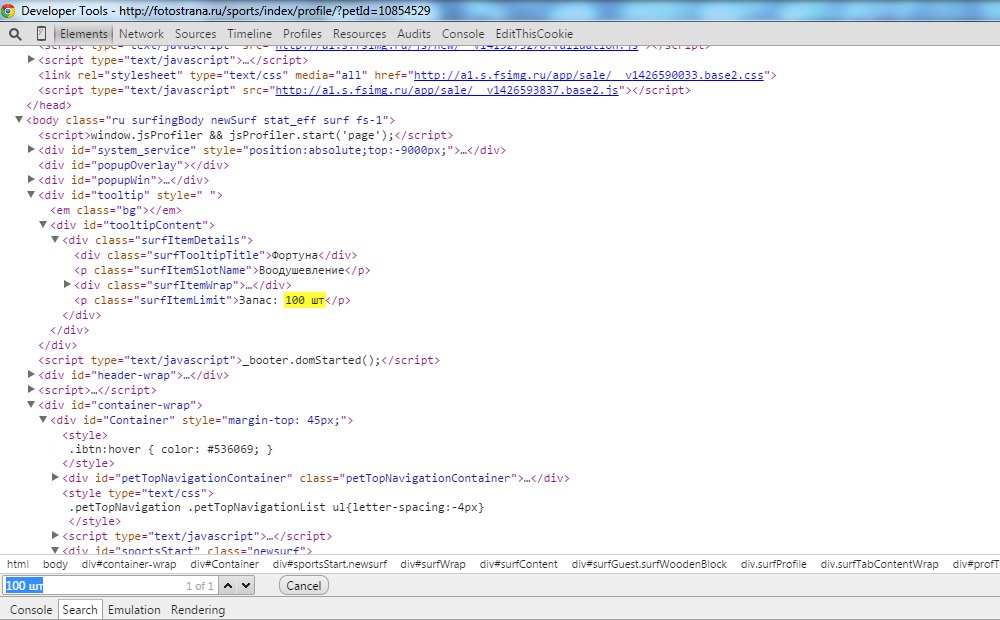Click div#surfWrap breadcrumb
The image size is (1000, 620).
pos(433,565)
